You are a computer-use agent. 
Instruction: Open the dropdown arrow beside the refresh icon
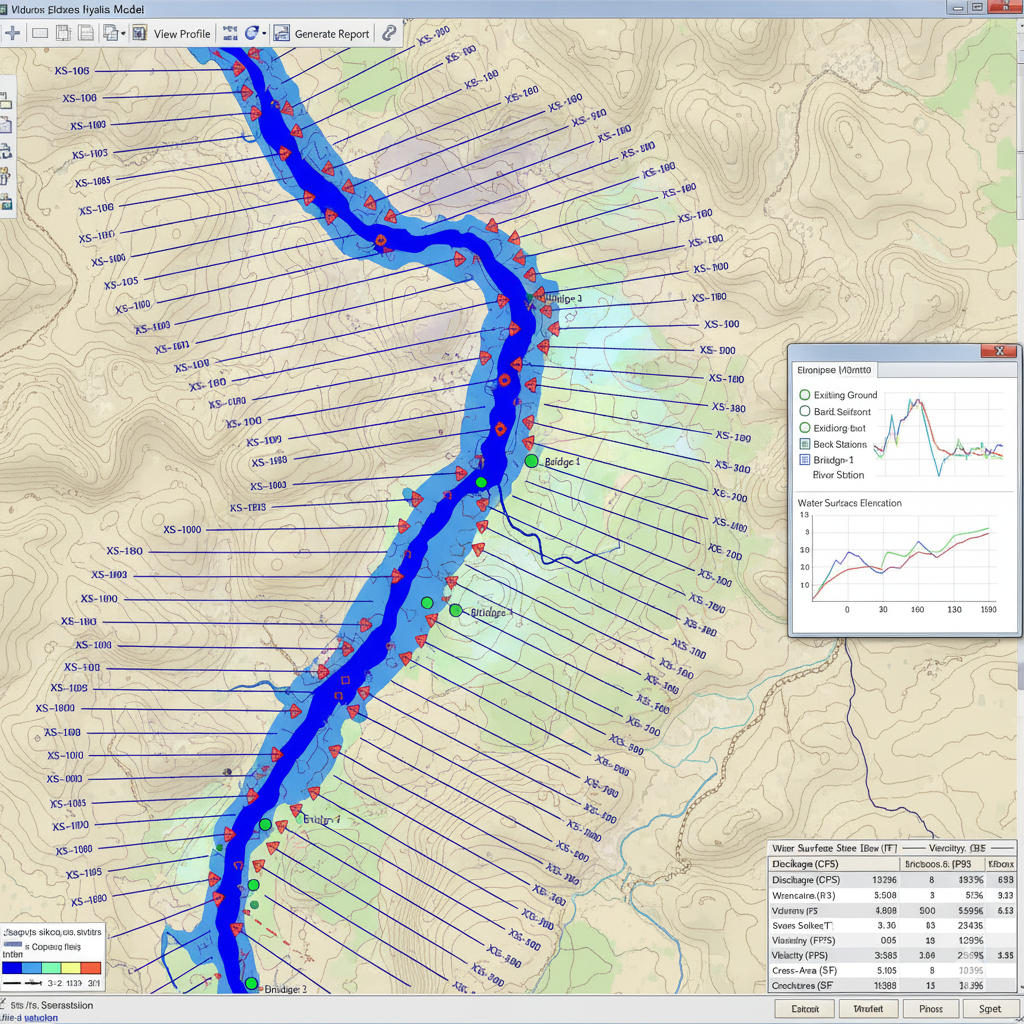(x=264, y=33)
